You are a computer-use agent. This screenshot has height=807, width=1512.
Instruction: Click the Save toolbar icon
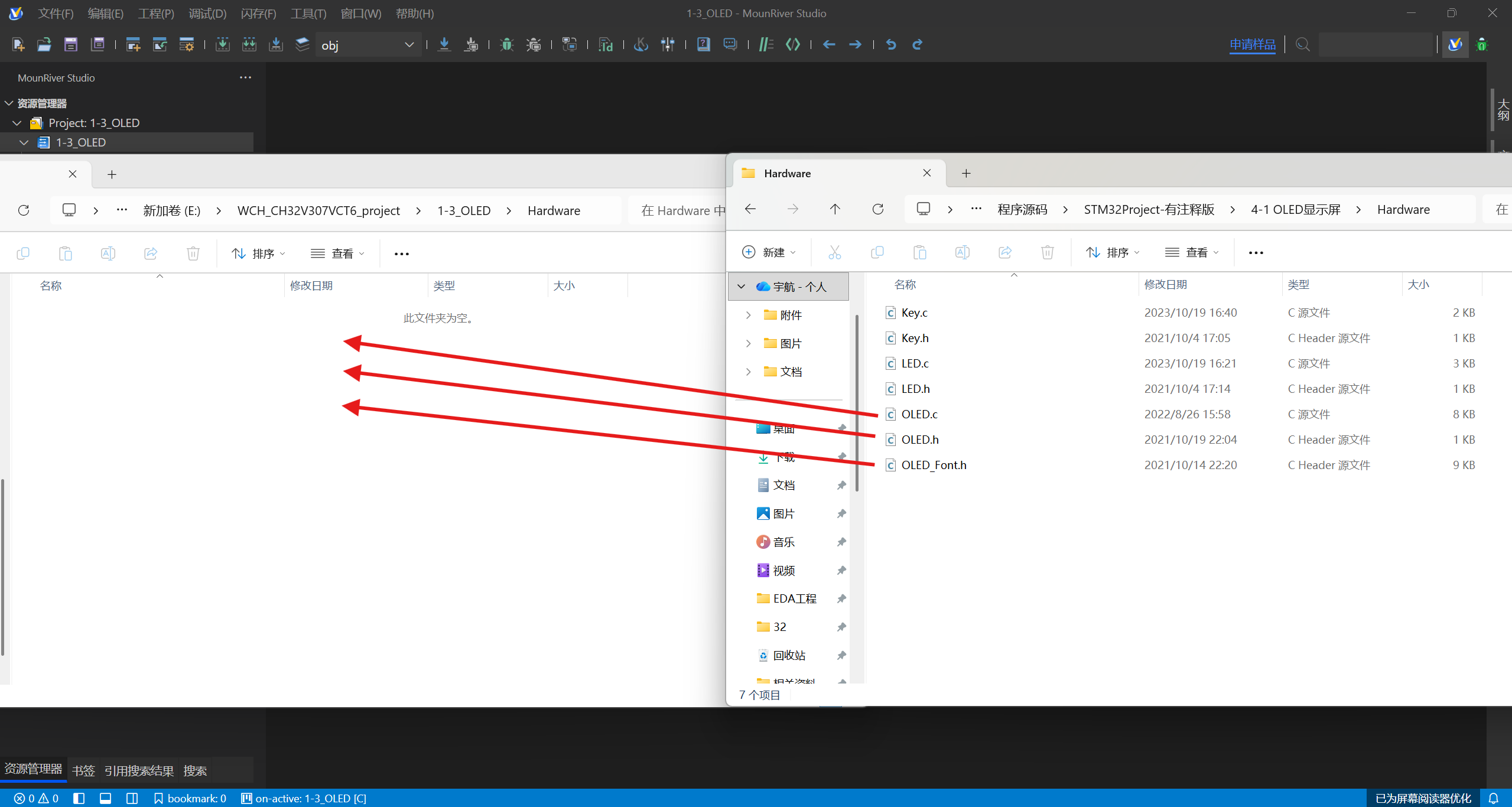tap(71, 44)
